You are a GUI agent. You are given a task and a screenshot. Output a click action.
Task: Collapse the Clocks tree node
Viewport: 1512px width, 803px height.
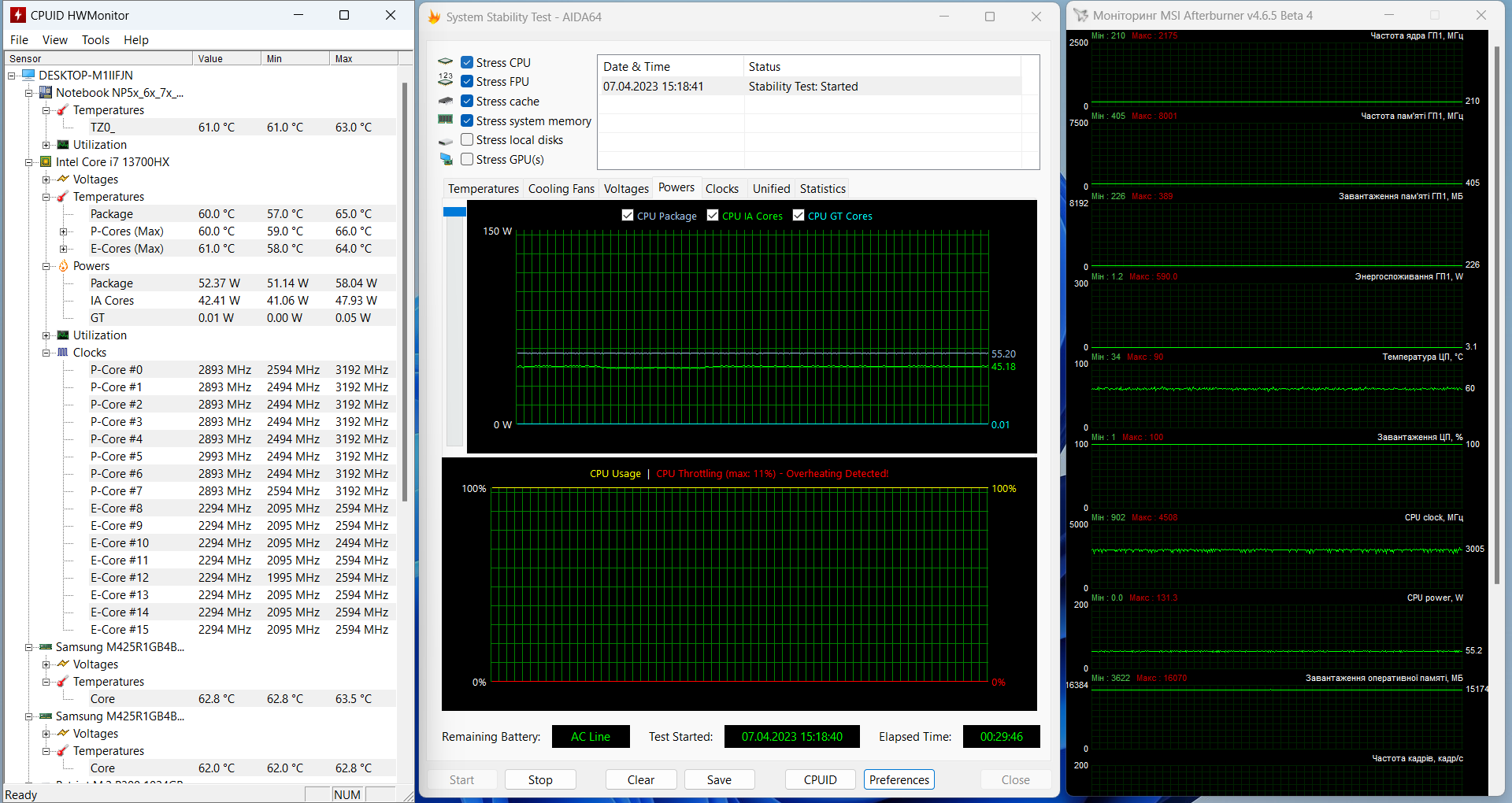click(46, 353)
